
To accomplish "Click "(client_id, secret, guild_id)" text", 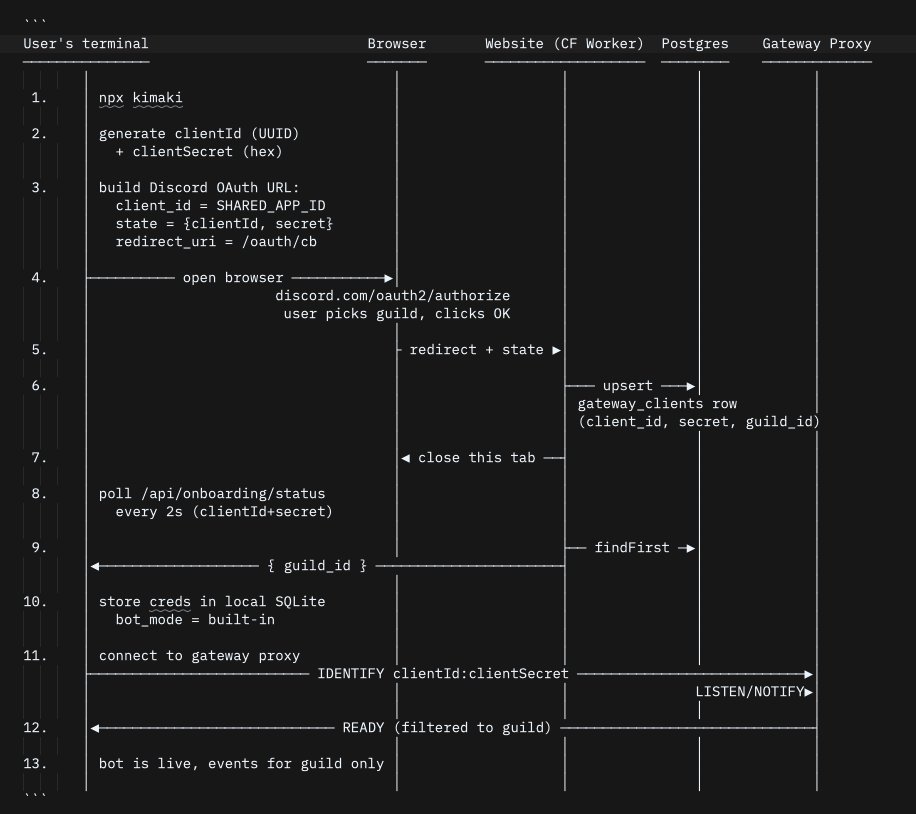I will [x=699, y=422].
